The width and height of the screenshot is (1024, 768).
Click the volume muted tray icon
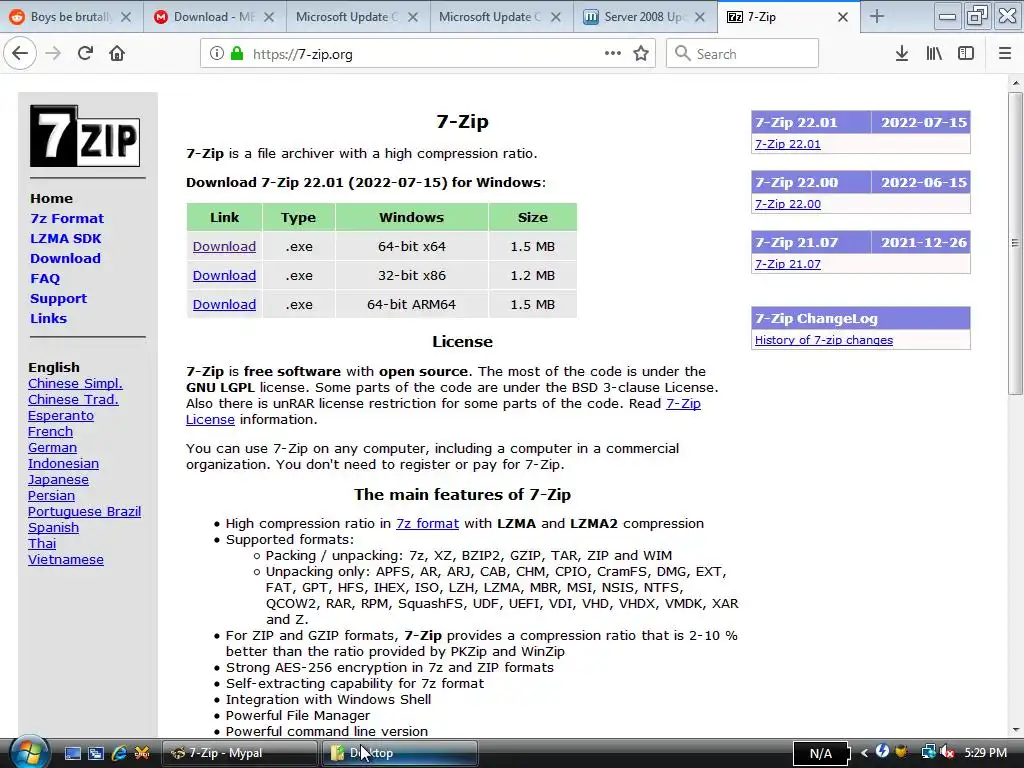coord(947,752)
